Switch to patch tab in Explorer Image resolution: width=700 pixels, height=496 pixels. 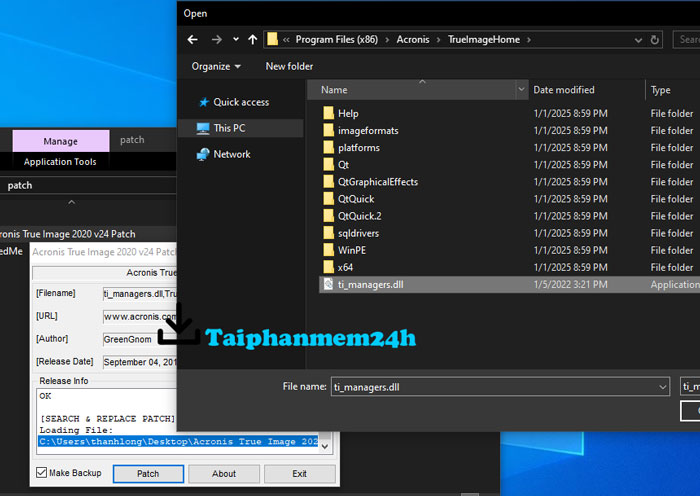(132, 140)
